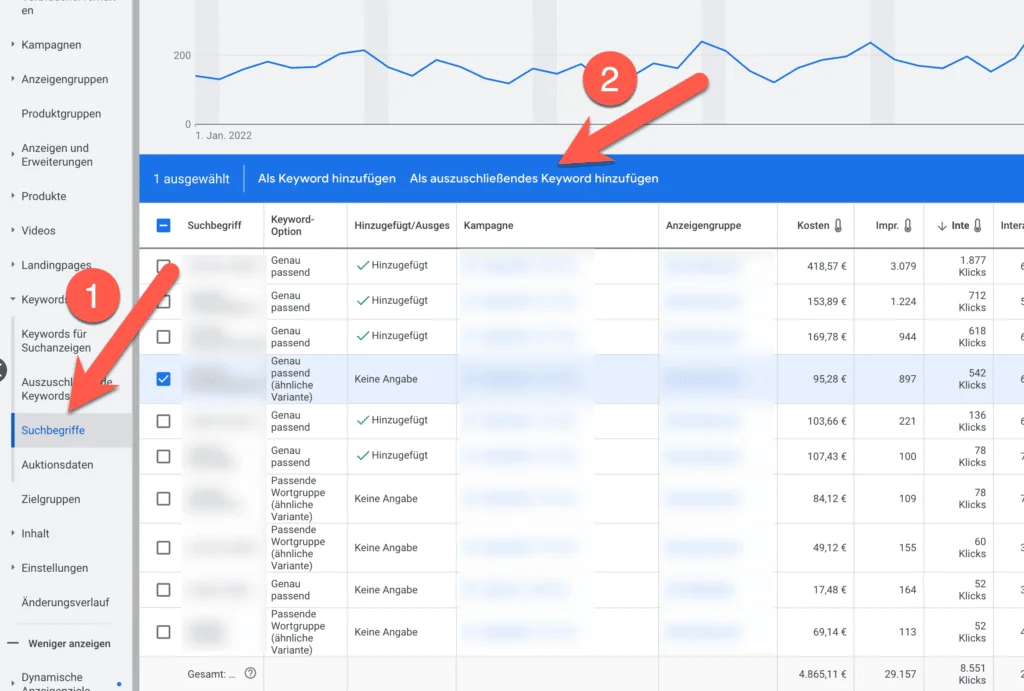Screen dimensions: 1024x691
Task: Open the help icon next to Gesamt
Action: point(250,673)
